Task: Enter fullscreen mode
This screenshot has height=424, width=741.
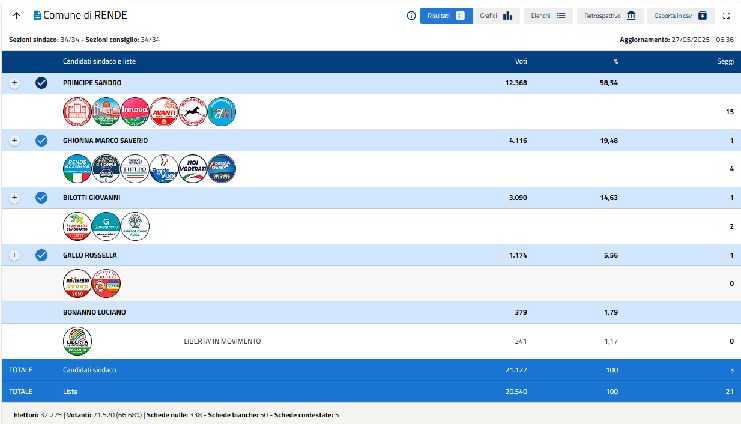Action: [726, 16]
